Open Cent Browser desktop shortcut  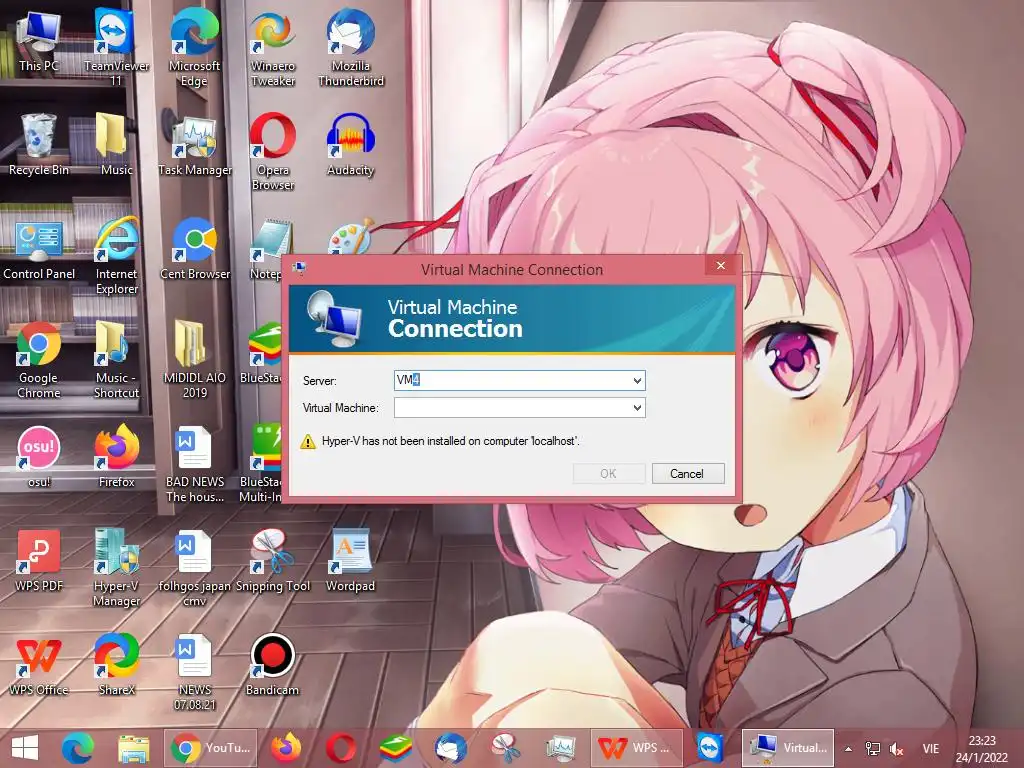click(195, 249)
